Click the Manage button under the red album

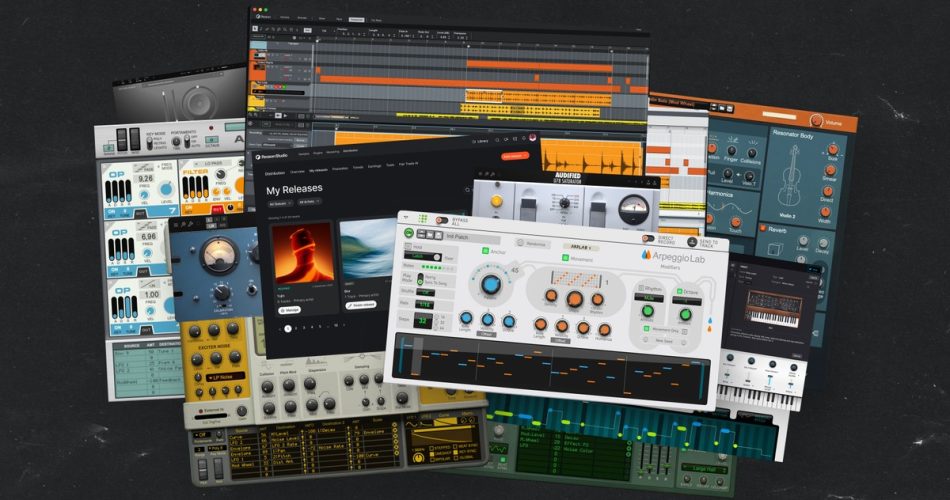289,311
